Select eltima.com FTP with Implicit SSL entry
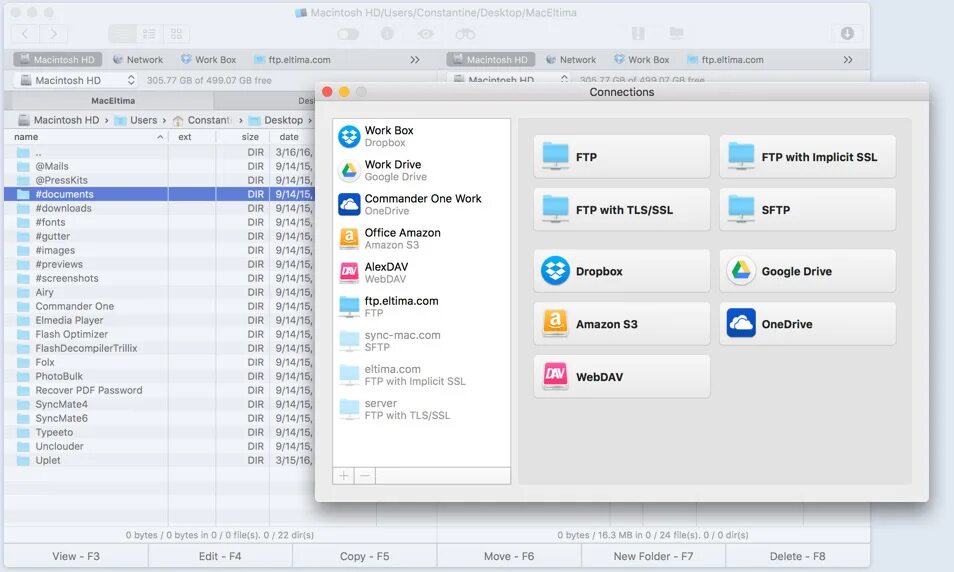This screenshot has width=954, height=572. (x=421, y=375)
